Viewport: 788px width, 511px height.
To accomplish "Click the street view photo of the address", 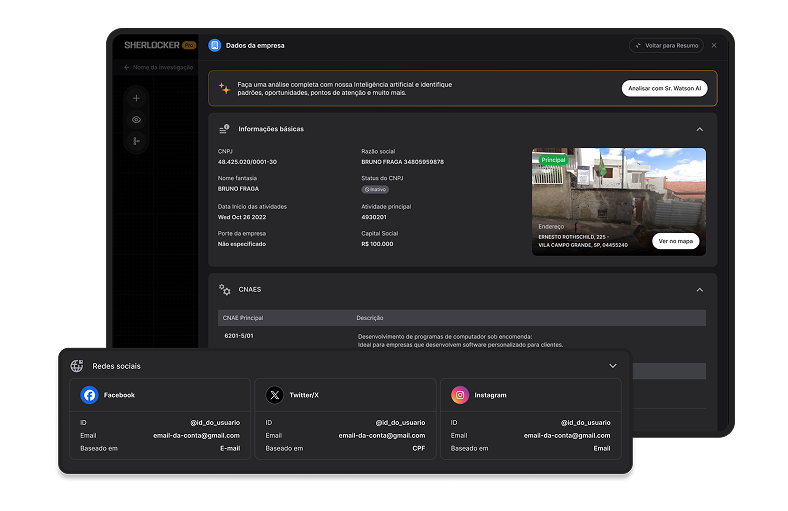I will pos(618,190).
